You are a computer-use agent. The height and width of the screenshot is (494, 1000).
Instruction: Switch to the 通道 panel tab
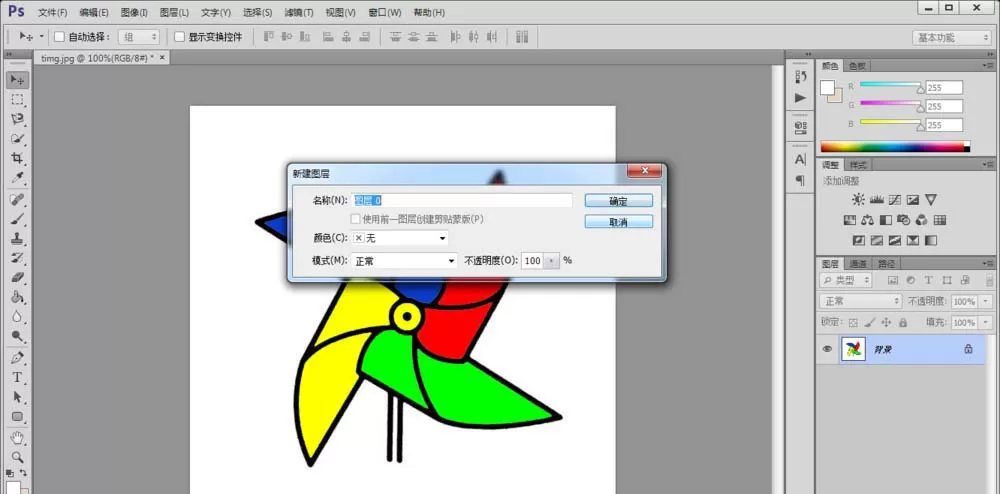pyautogui.click(x=858, y=264)
